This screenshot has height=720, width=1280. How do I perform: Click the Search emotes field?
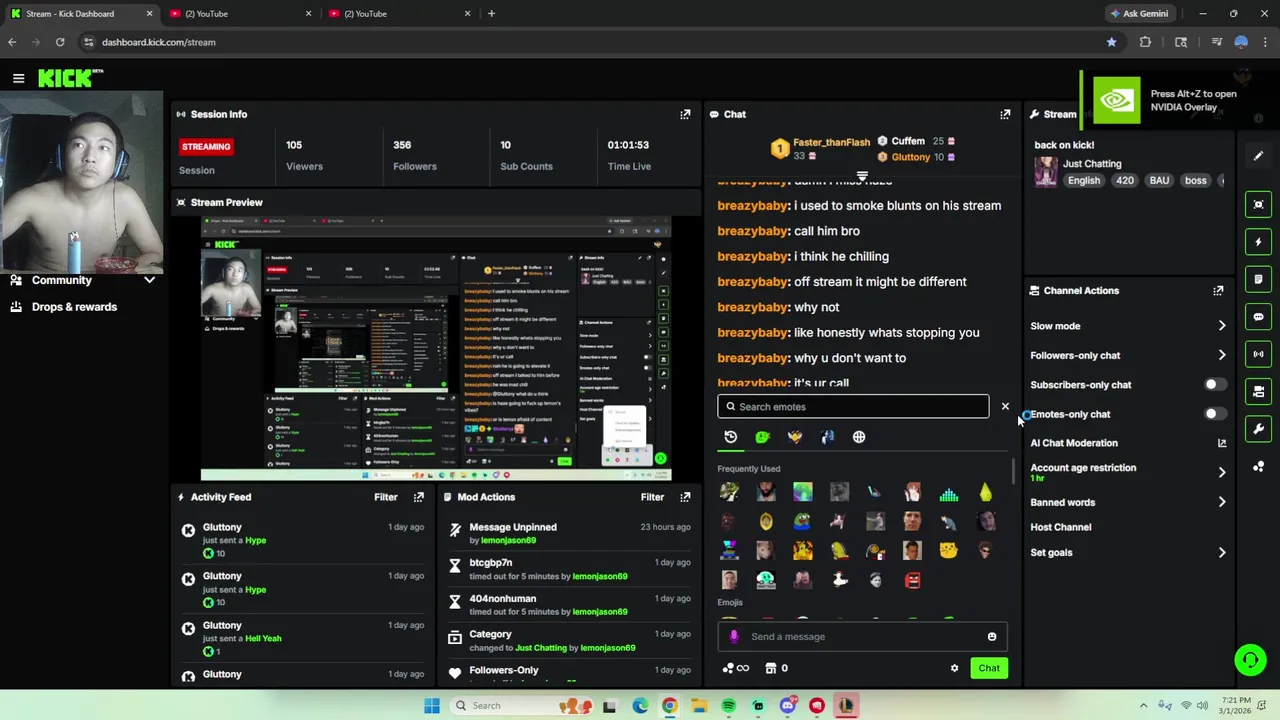(853, 407)
